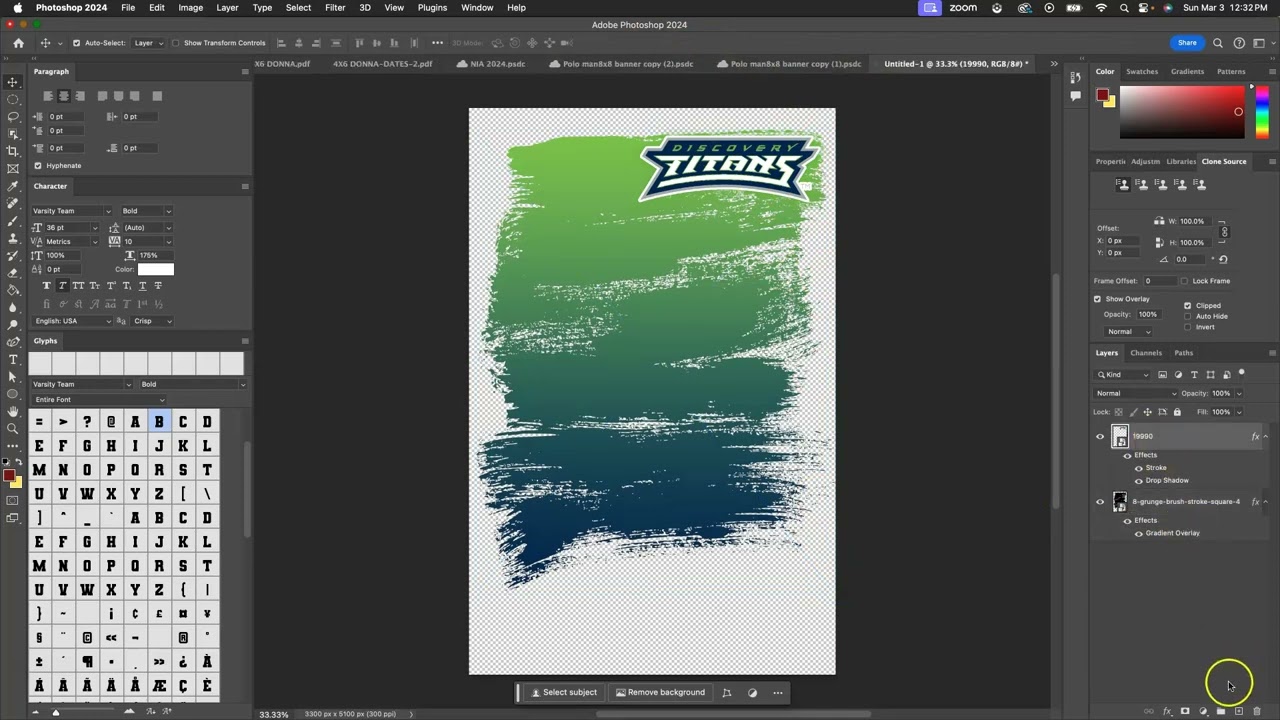Click the delete layer trash icon
1280x720 pixels.
click(x=1257, y=711)
